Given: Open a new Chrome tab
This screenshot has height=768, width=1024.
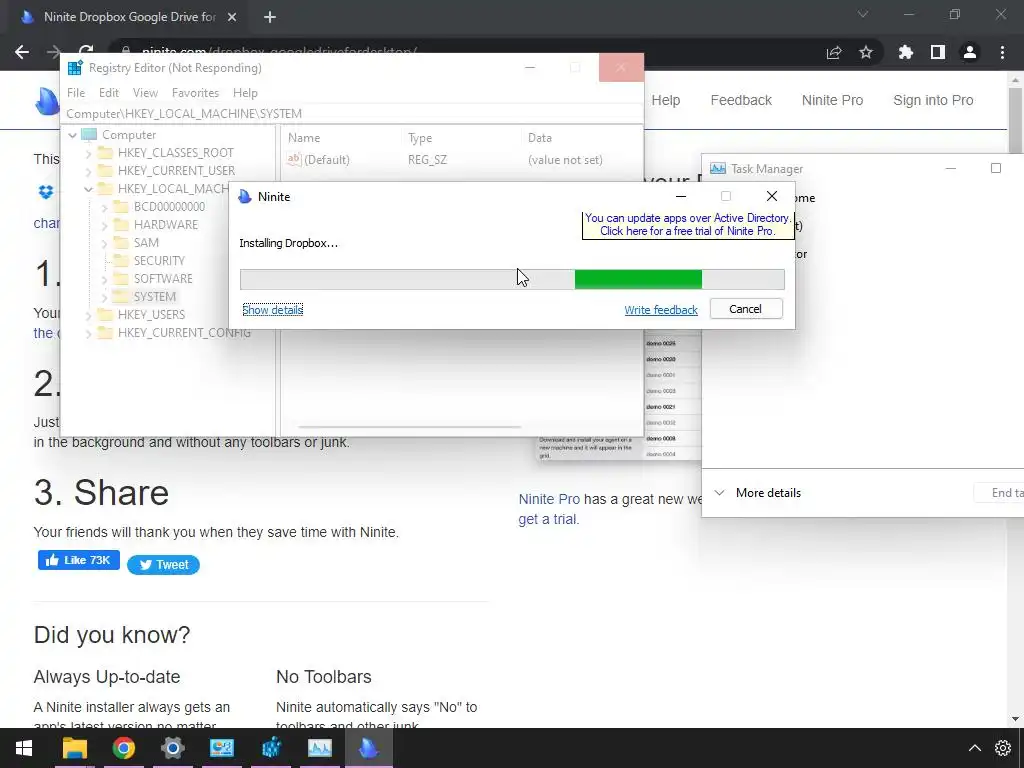Looking at the screenshot, I should tap(270, 17).
